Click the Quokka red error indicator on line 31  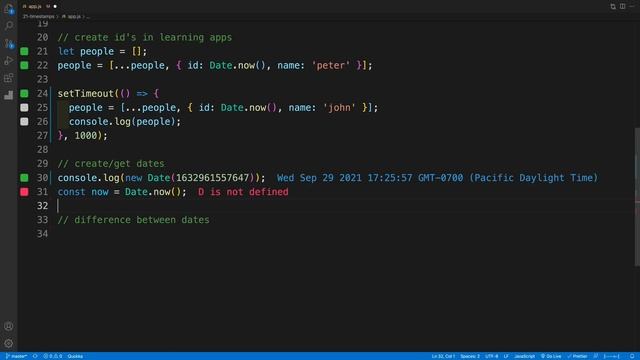(24, 192)
